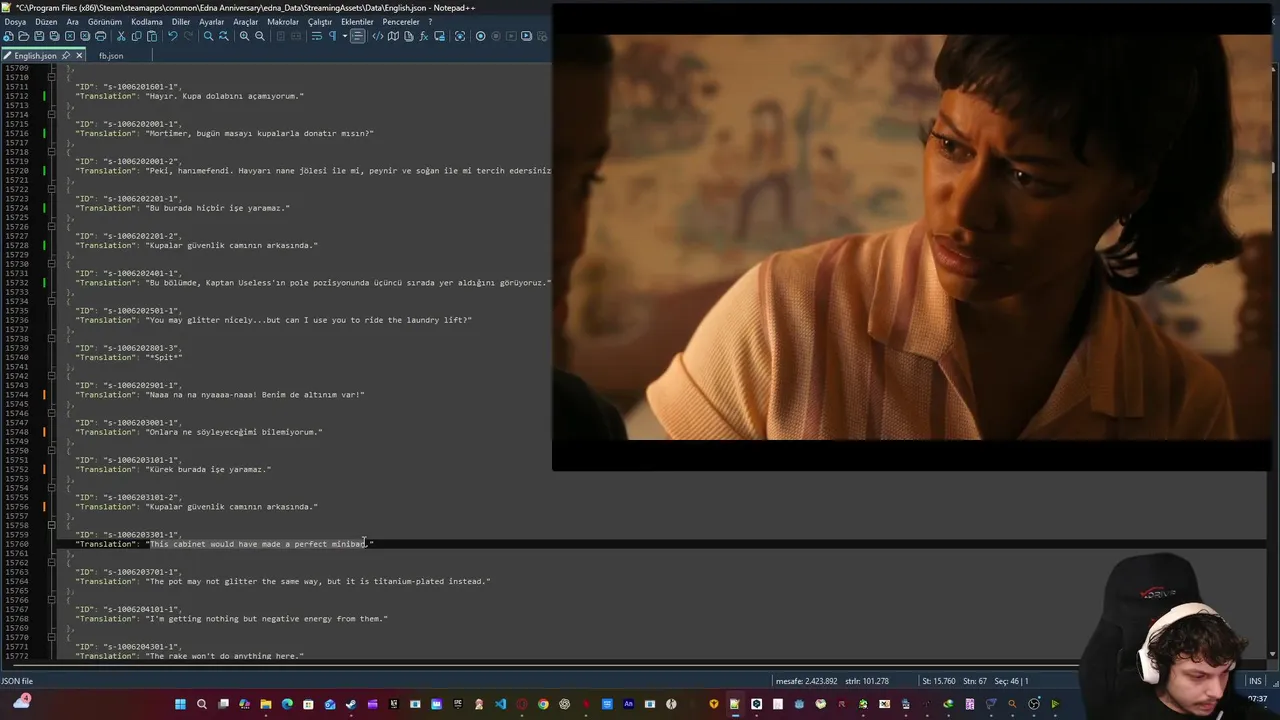Click the taskbar clock showing 07:37

tap(1257, 699)
